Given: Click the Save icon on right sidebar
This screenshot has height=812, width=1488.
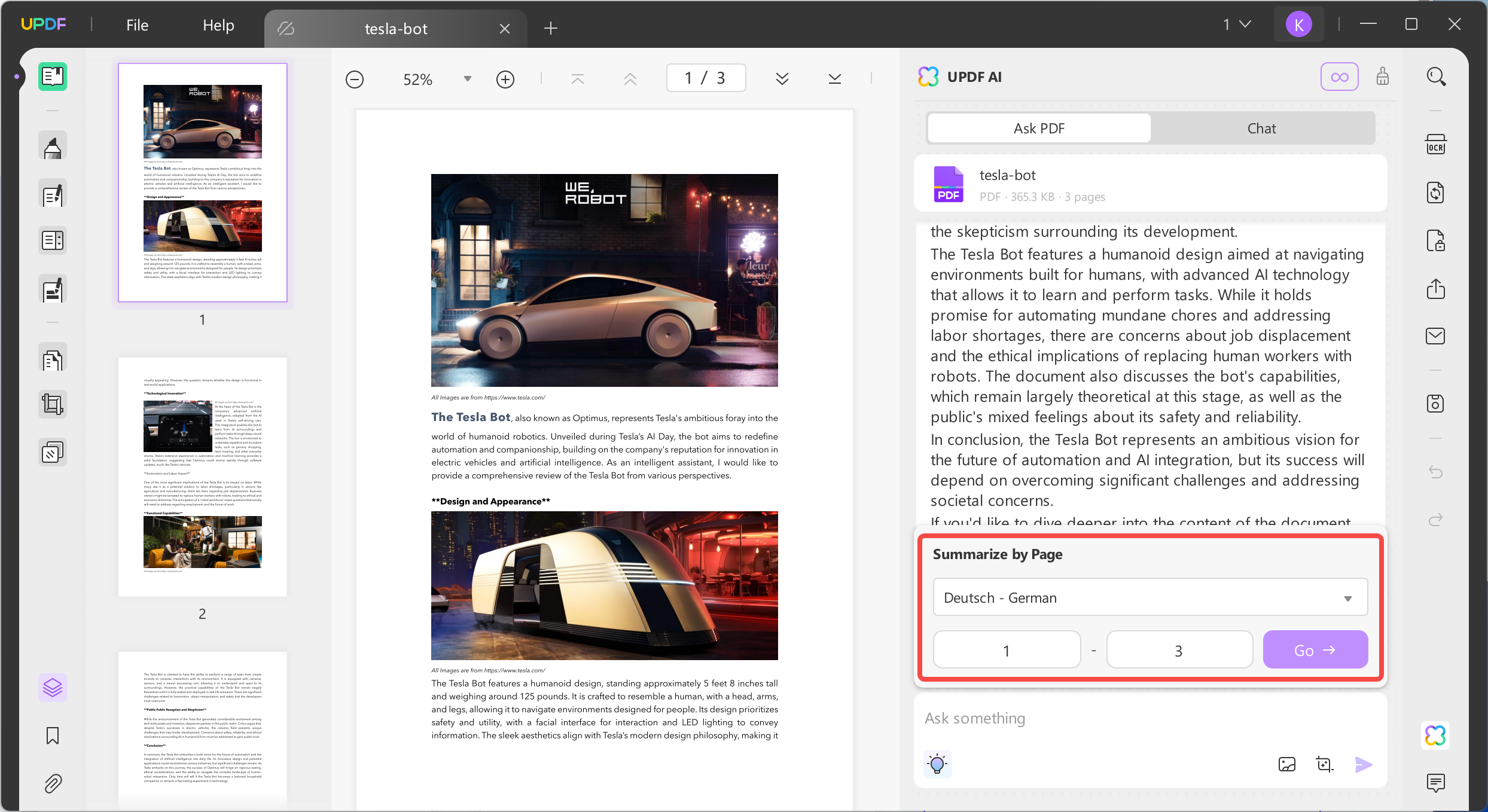Looking at the screenshot, I should [1436, 404].
